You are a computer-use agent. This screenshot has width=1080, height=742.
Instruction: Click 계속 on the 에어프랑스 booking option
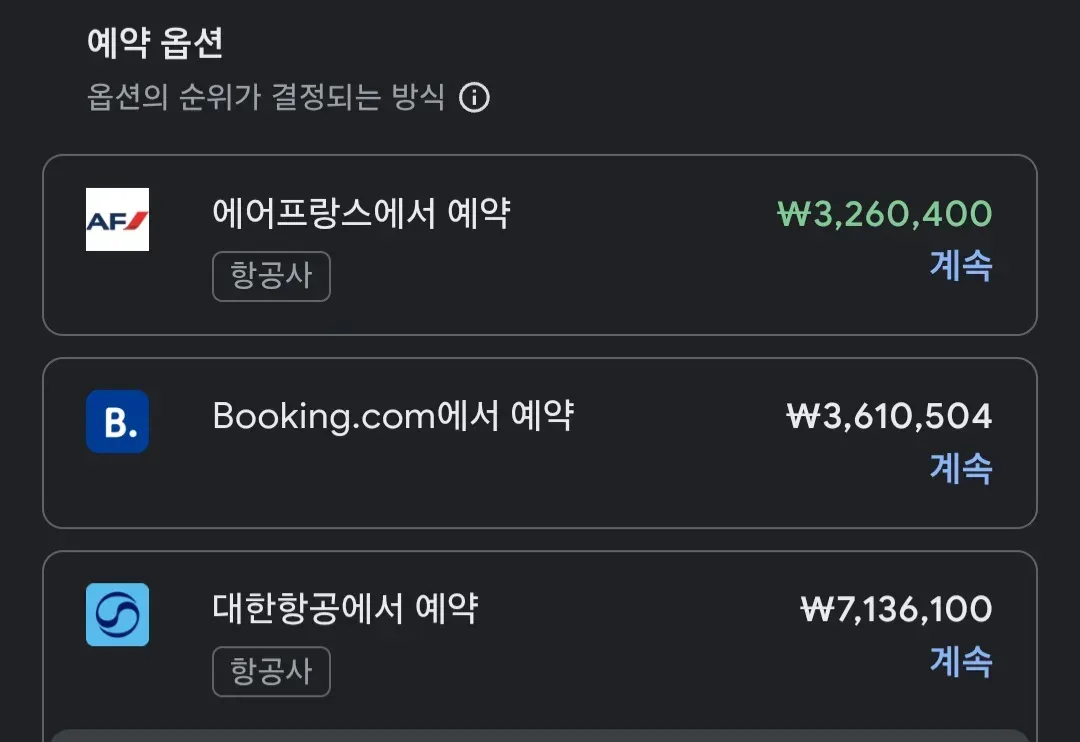(961, 268)
